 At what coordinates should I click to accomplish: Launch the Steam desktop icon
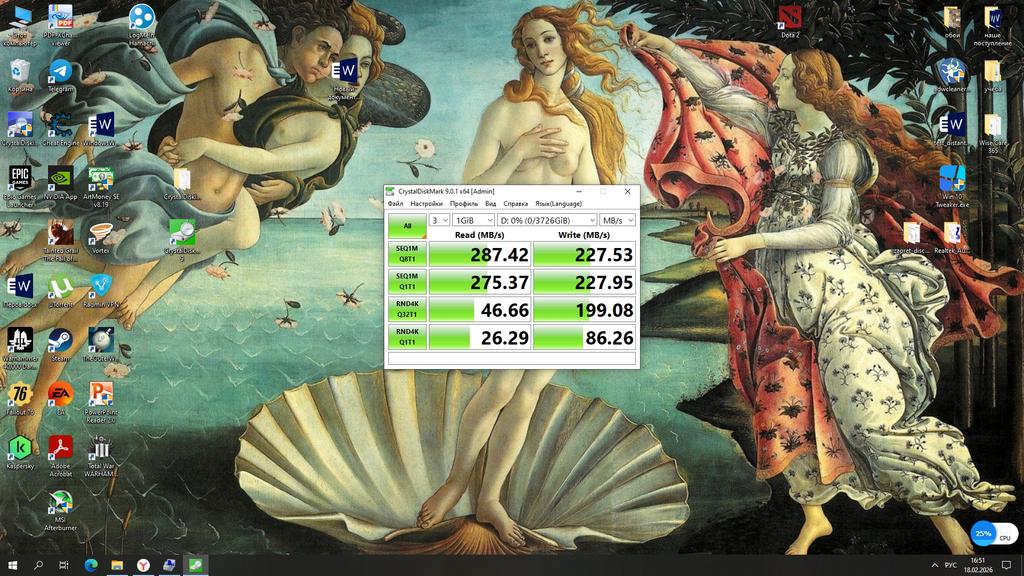(x=60, y=340)
